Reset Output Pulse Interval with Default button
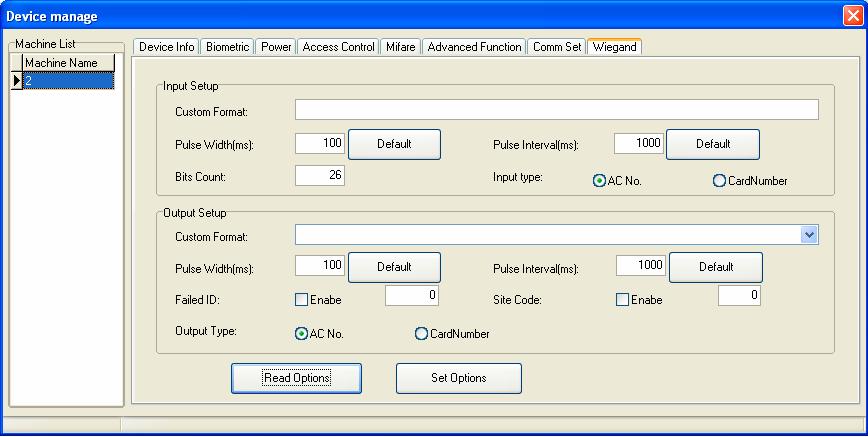This screenshot has height=437, width=868. [716, 267]
